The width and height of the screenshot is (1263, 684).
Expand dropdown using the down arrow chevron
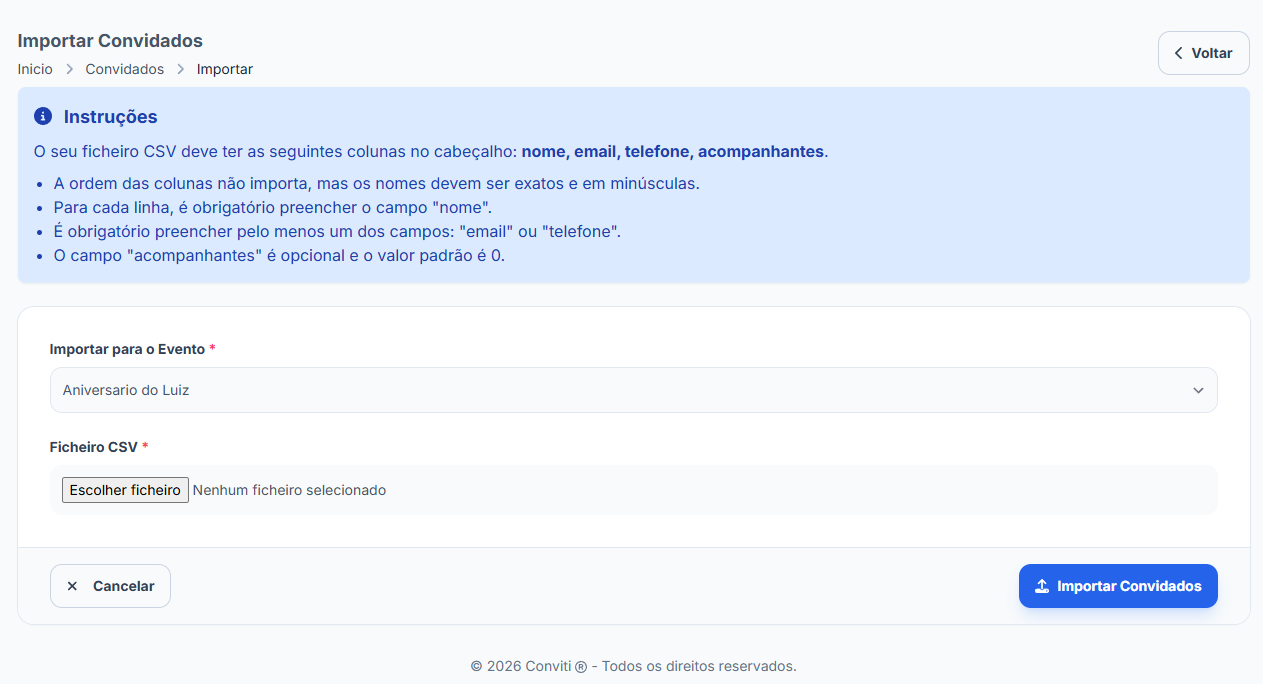pyautogui.click(x=1198, y=390)
